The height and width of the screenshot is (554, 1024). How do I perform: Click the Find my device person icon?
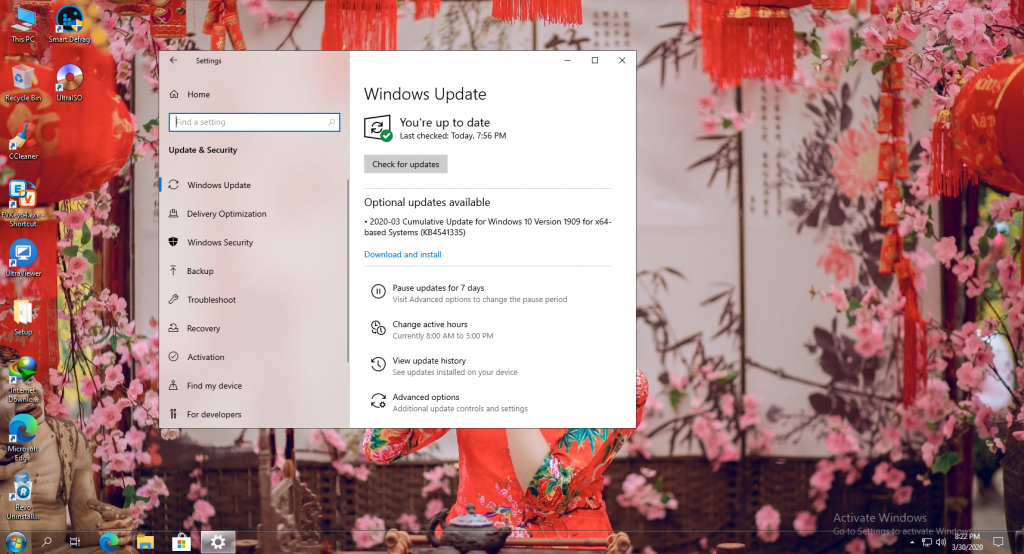tap(173, 385)
